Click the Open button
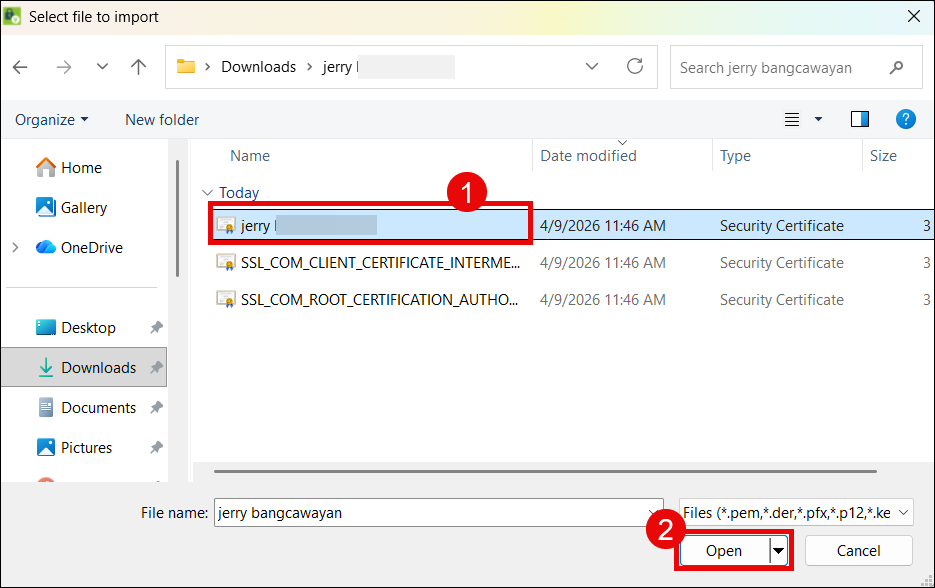The image size is (935, 588). tap(723, 551)
